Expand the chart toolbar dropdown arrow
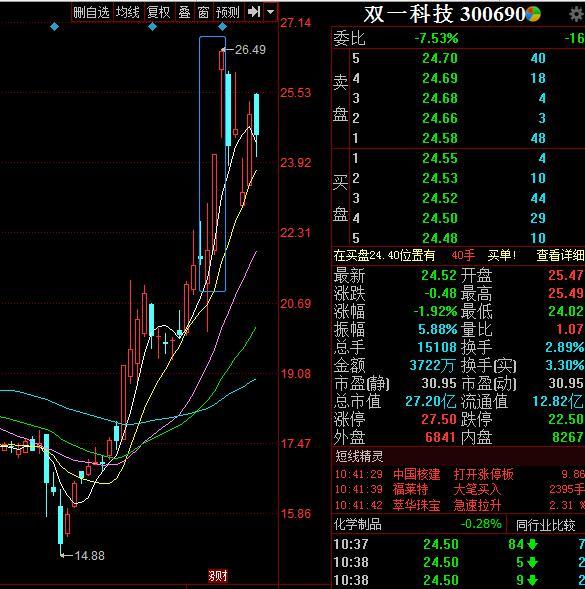The height and width of the screenshot is (589, 585). click(271, 12)
